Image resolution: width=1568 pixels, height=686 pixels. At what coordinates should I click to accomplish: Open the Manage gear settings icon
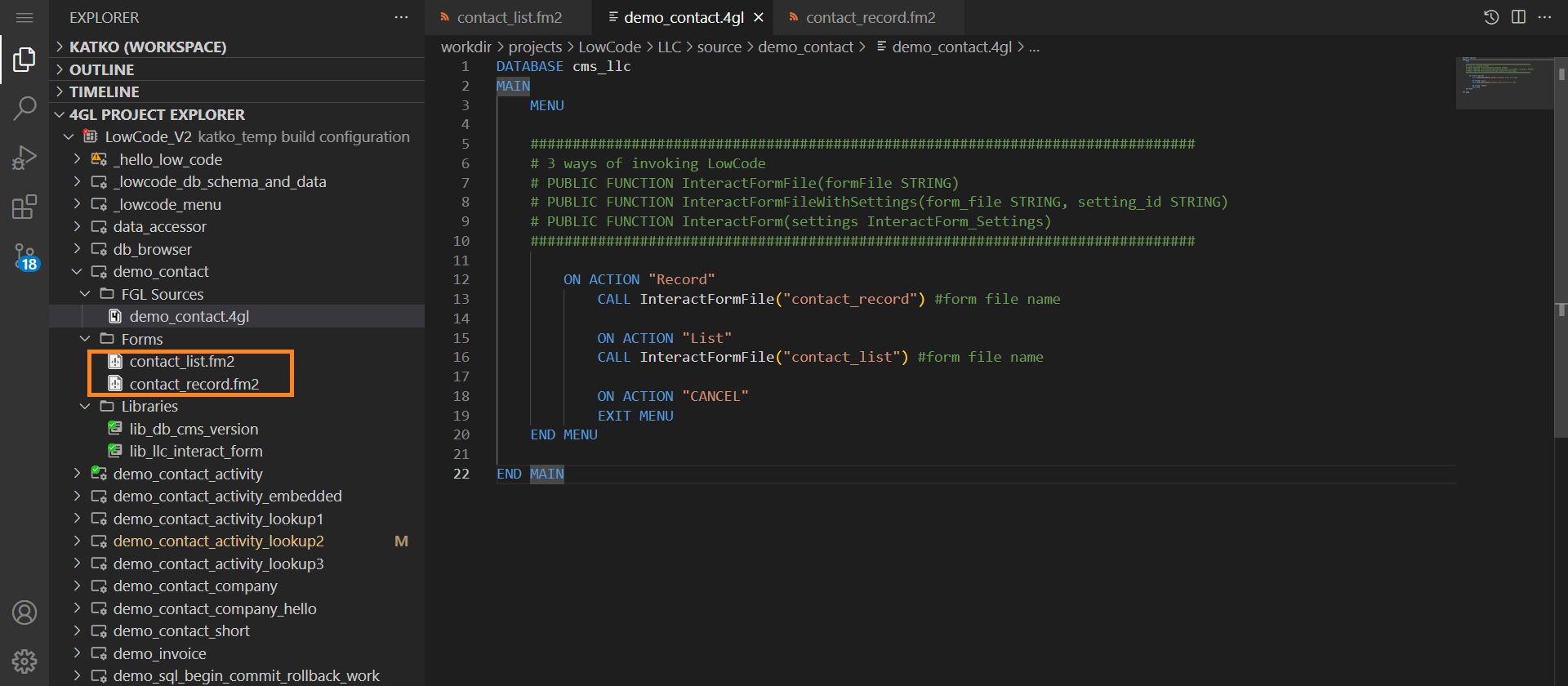24,661
